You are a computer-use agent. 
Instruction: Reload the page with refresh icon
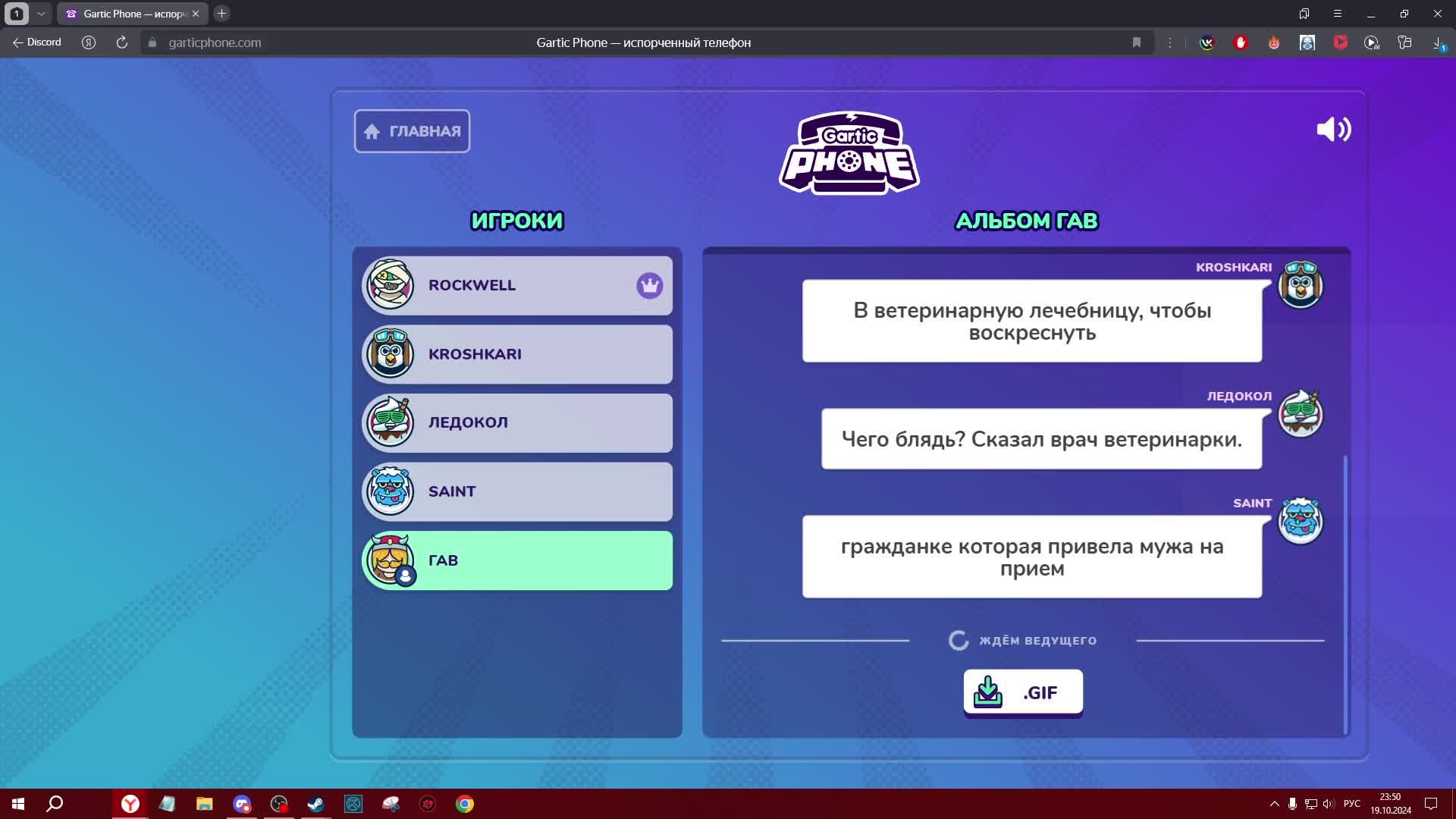(121, 42)
